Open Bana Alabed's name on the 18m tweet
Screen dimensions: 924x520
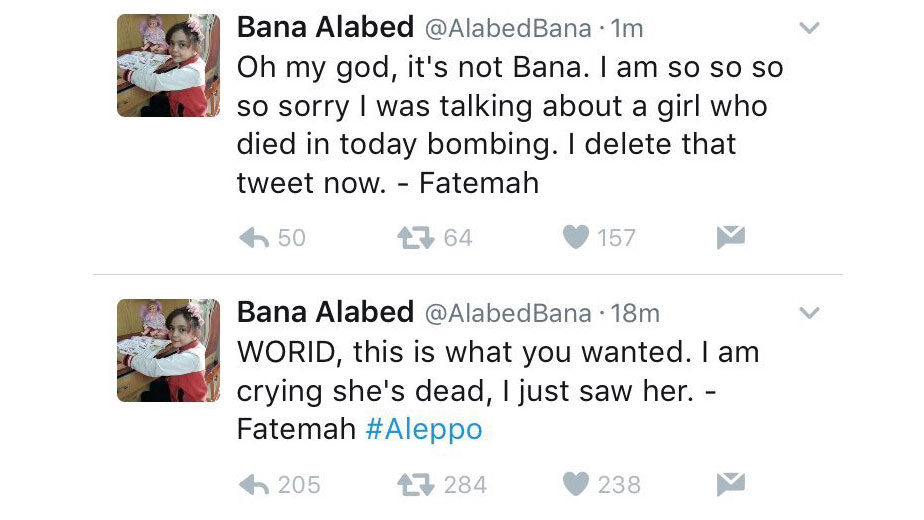click(x=325, y=312)
